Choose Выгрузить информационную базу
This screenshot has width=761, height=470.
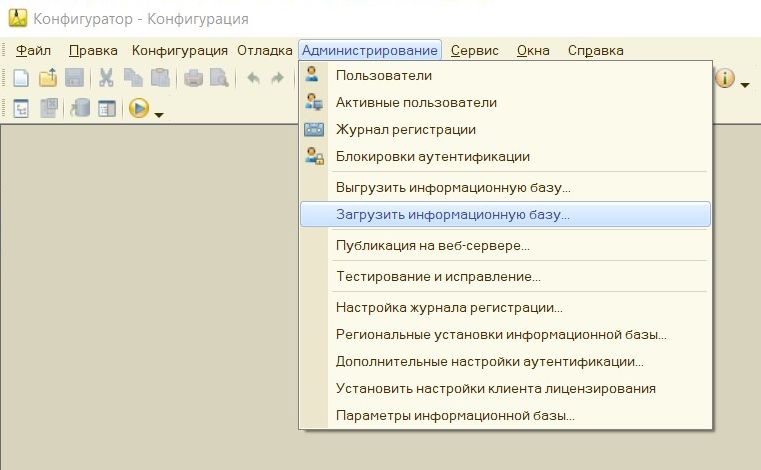505,187
